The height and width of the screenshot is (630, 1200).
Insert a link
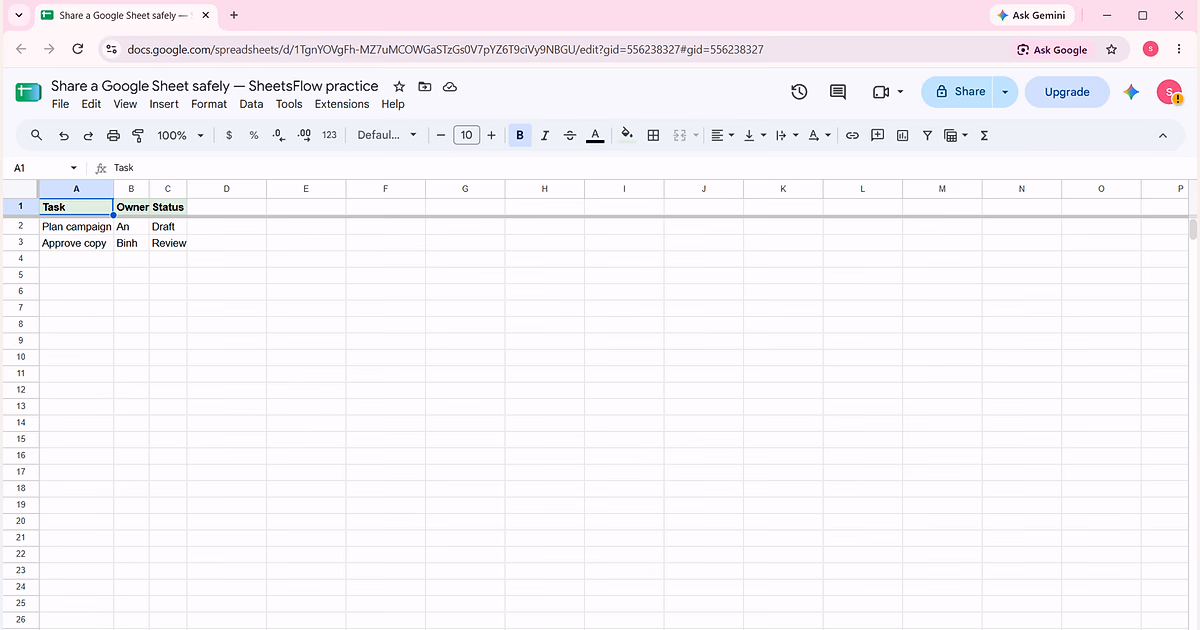[x=852, y=135]
